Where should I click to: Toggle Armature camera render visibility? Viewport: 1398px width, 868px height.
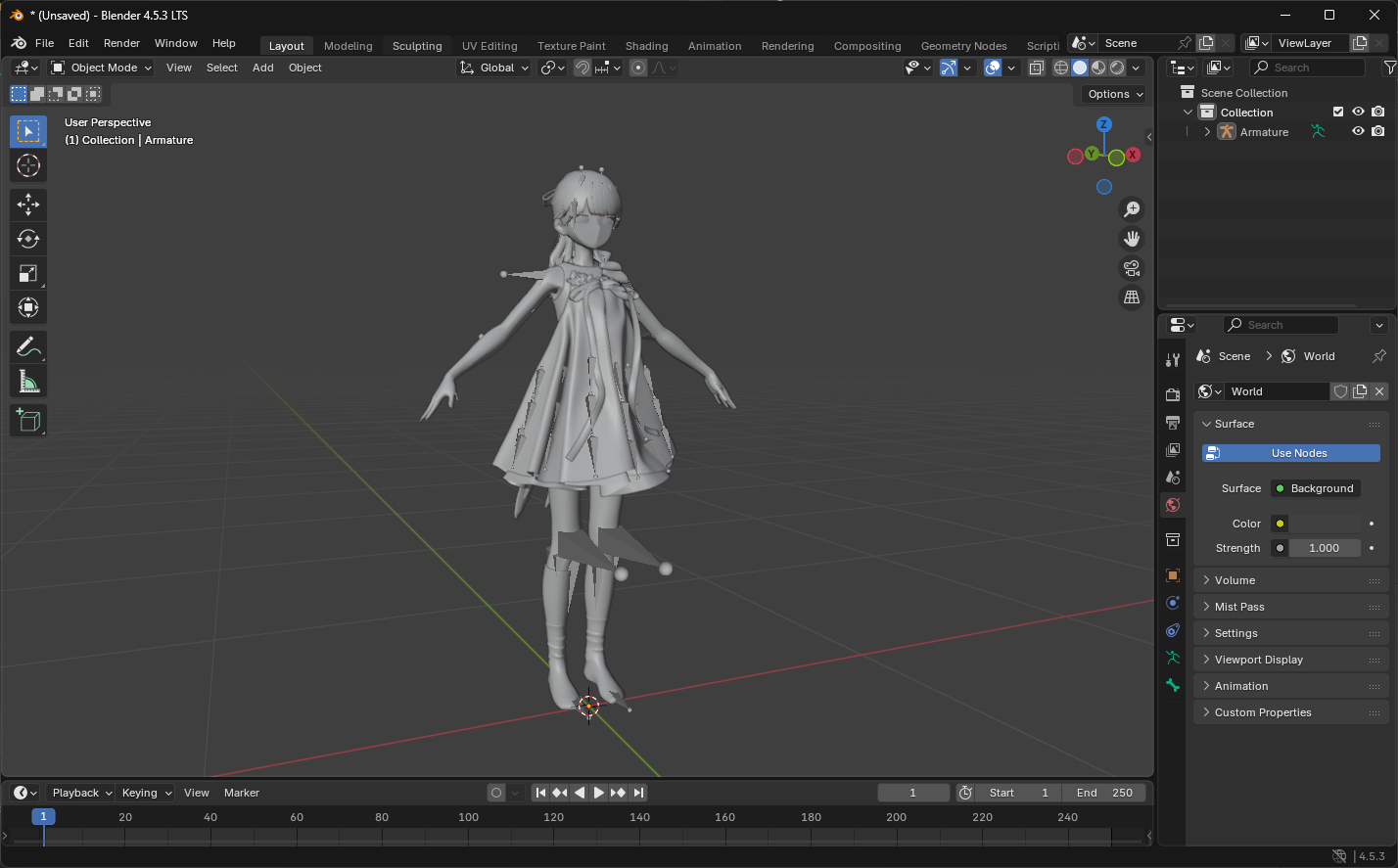(1378, 131)
